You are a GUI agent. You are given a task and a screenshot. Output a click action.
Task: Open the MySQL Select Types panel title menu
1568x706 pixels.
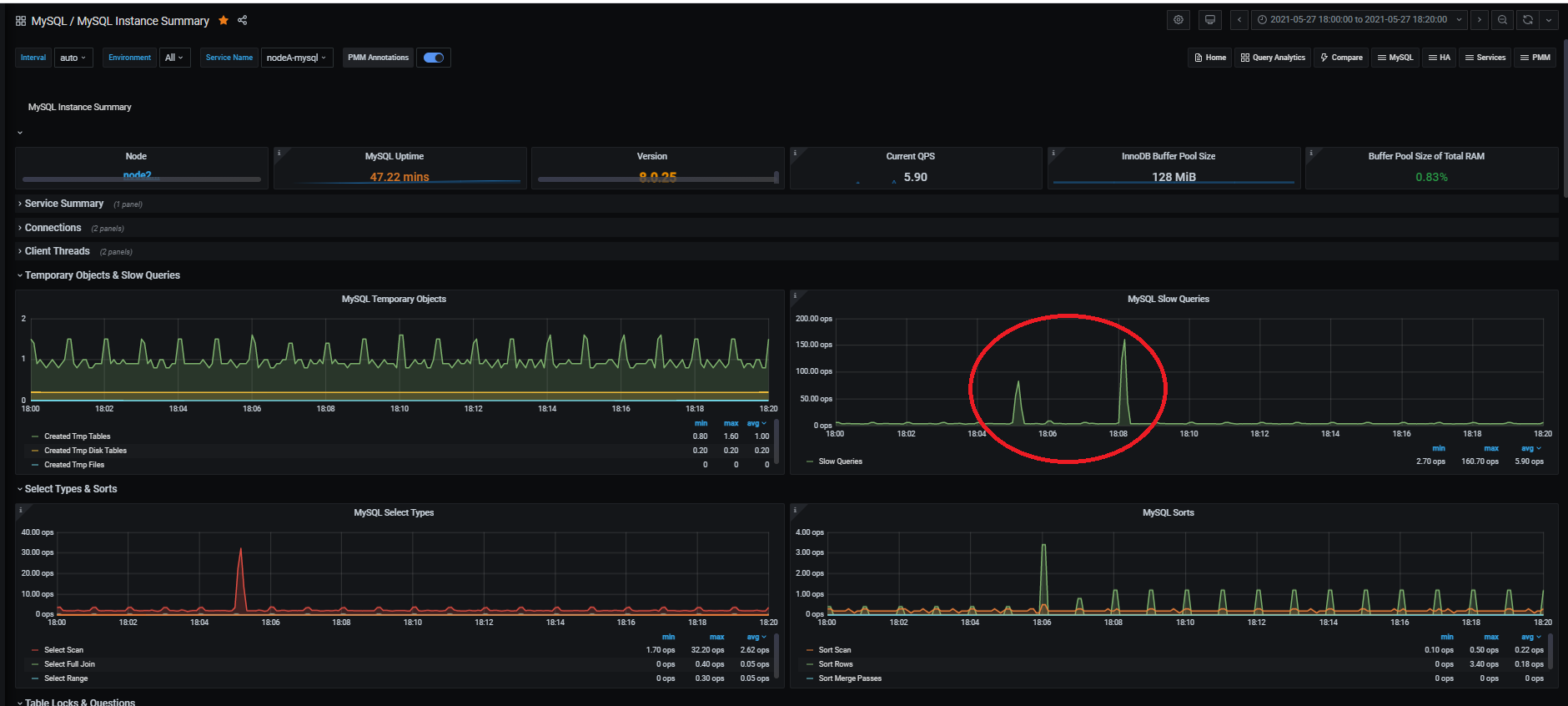pyautogui.click(x=394, y=512)
